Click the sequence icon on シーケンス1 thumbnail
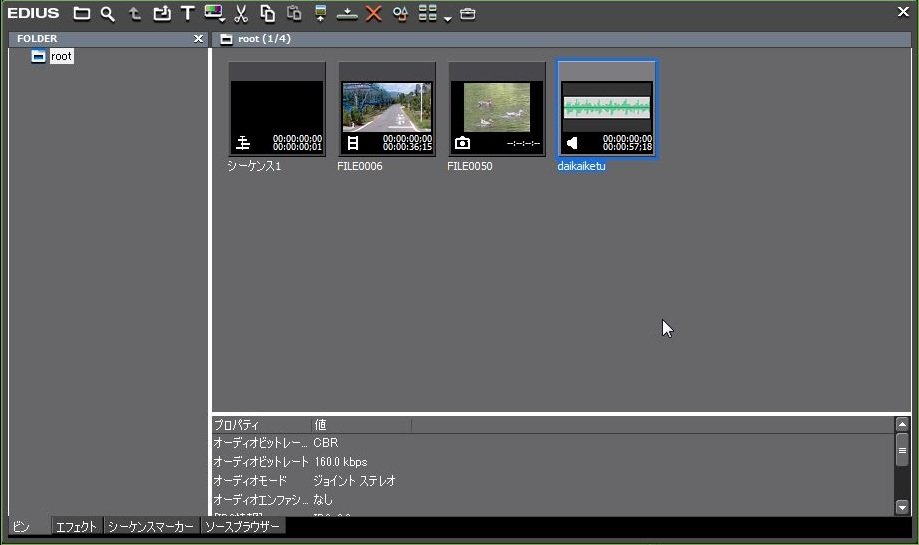Image resolution: width=919 pixels, height=545 pixels. [x=243, y=142]
